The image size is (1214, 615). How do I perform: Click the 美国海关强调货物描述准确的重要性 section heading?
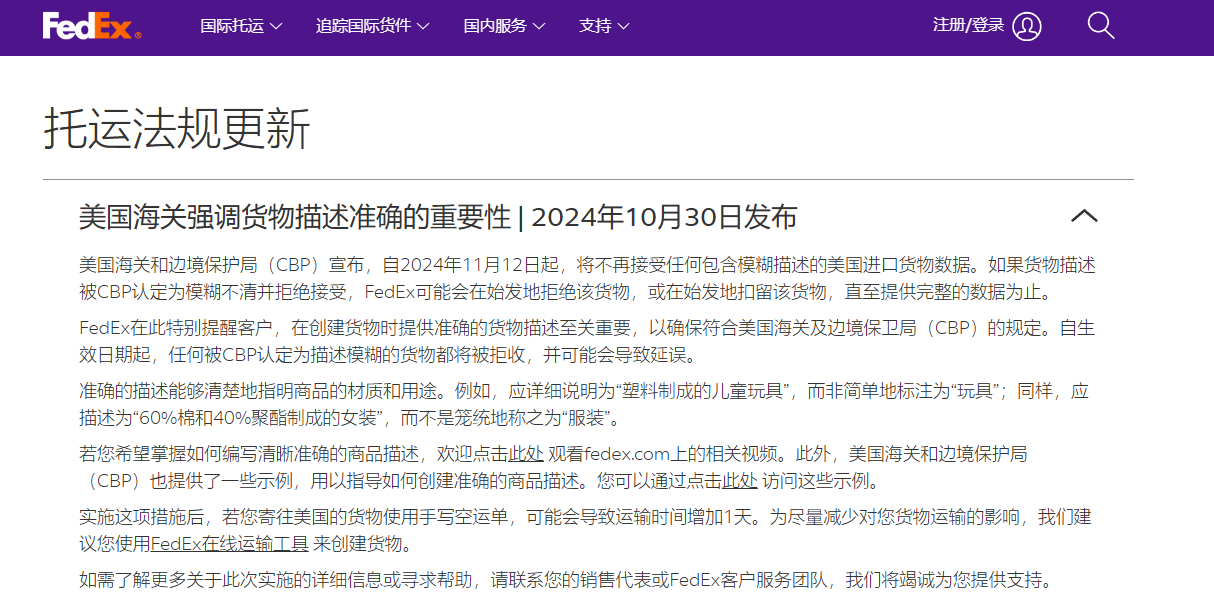click(x=438, y=217)
